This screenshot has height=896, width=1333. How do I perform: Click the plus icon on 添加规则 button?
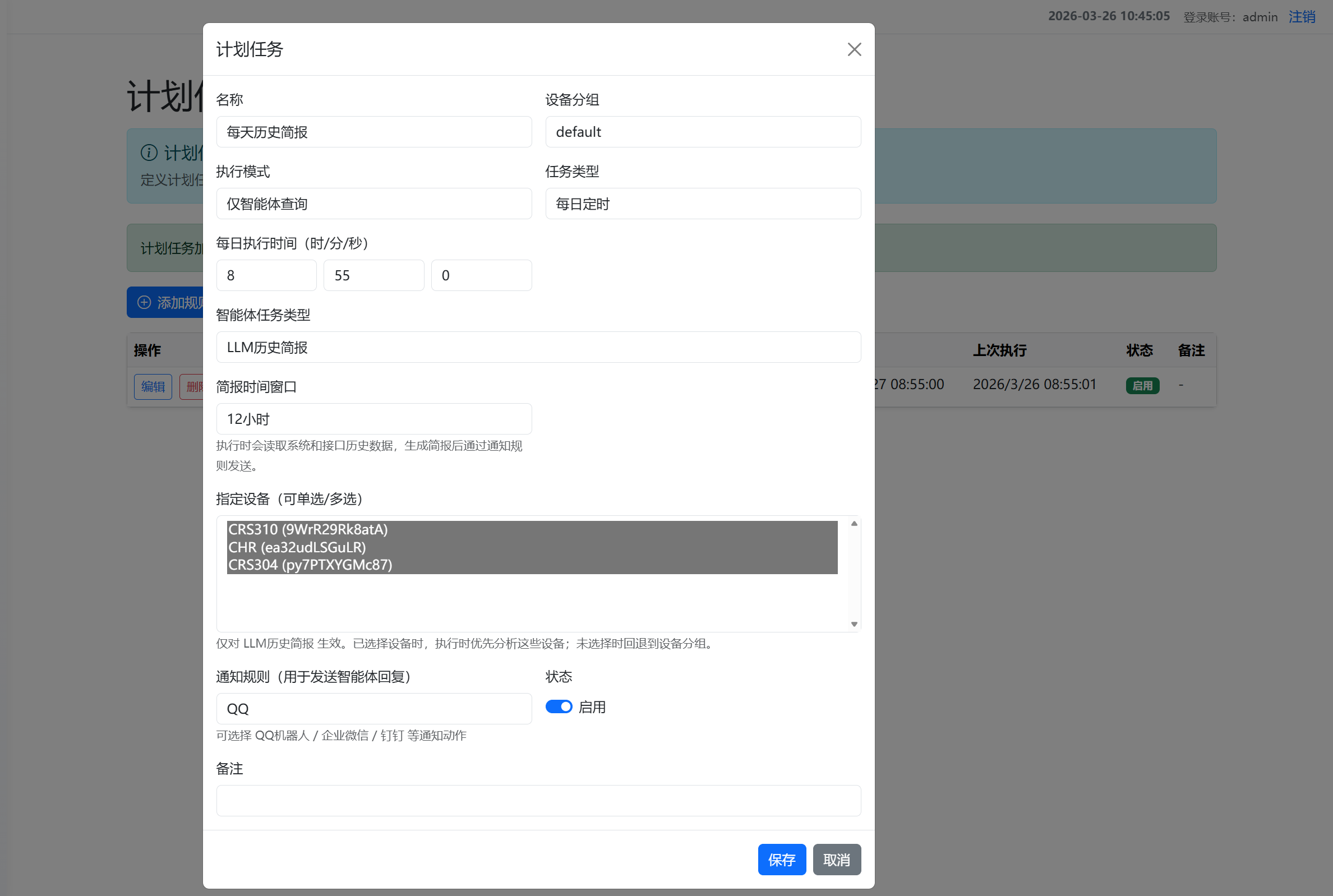[x=144, y=302]
